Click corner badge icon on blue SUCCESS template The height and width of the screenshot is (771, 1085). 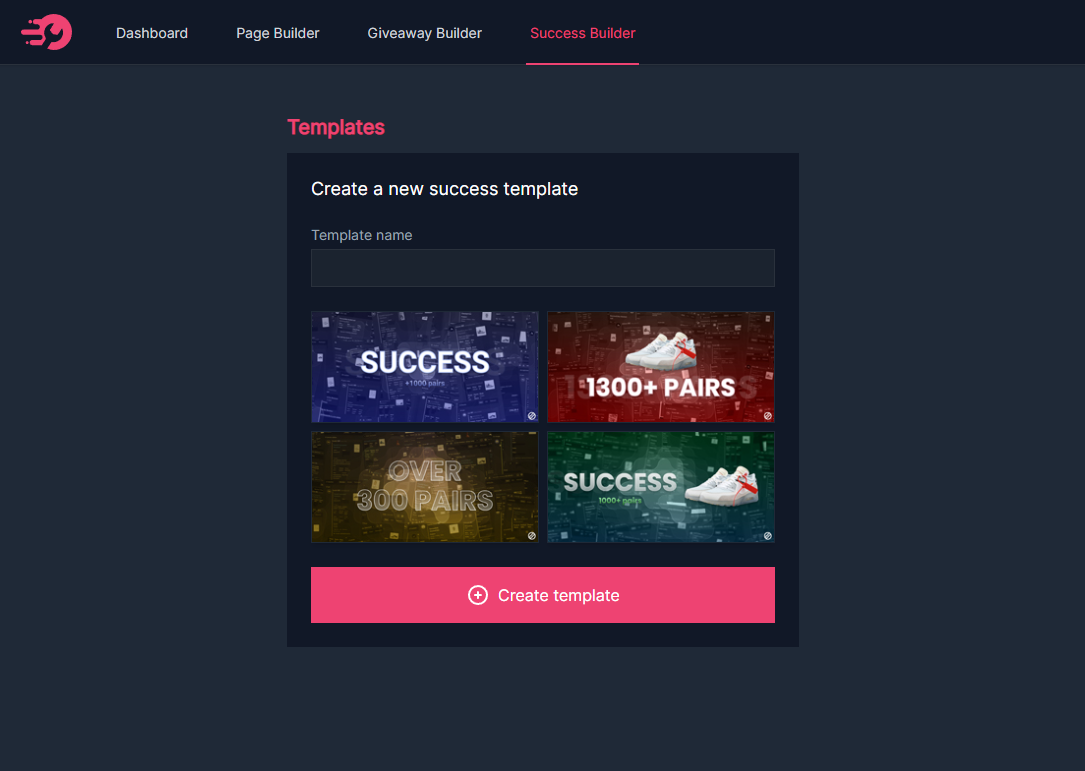(x=531, y=416)
